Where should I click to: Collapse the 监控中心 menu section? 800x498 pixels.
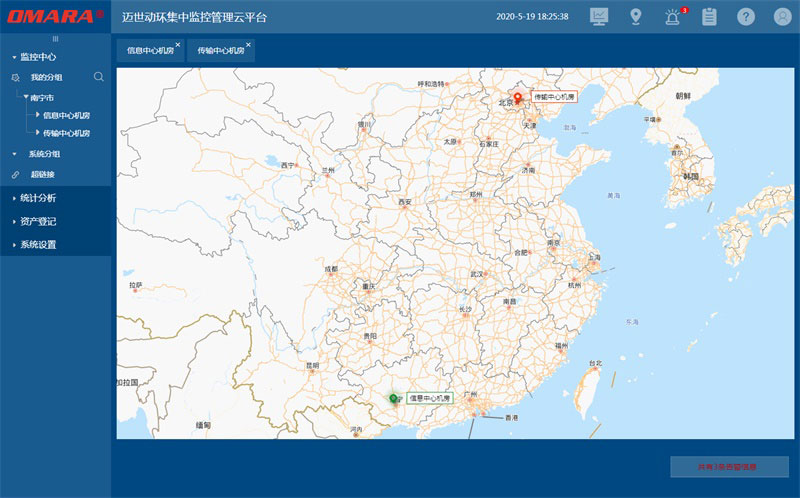(40, 57)
